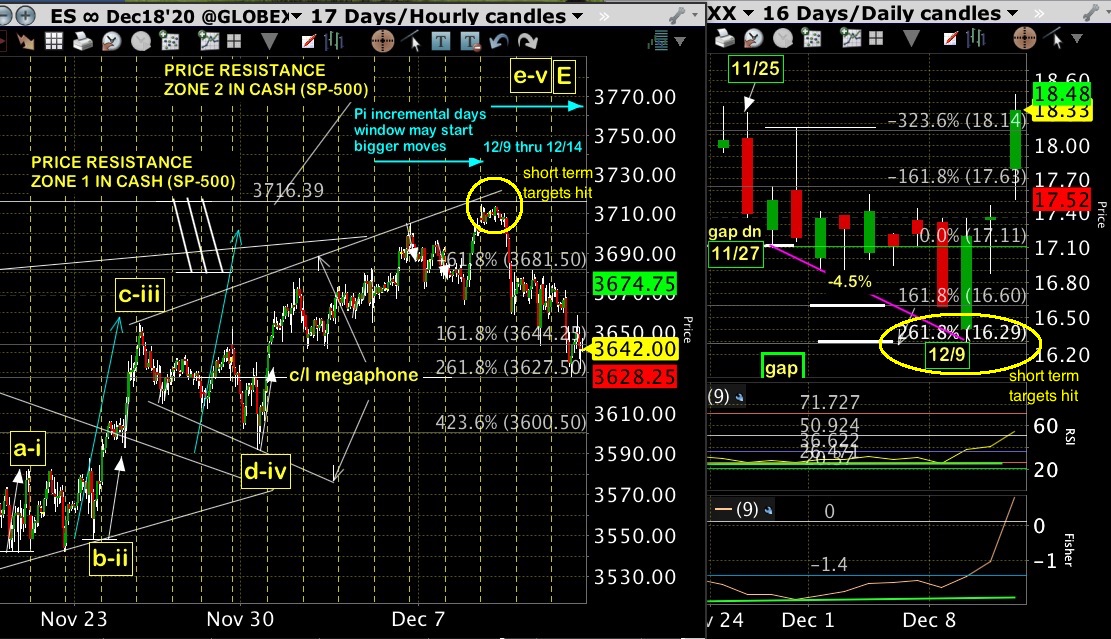Image resolution: width=1111 pixels, height=639 pixels.
Task: Click the candlestick style icon on the daily toolbar
Action: point(975,40)
